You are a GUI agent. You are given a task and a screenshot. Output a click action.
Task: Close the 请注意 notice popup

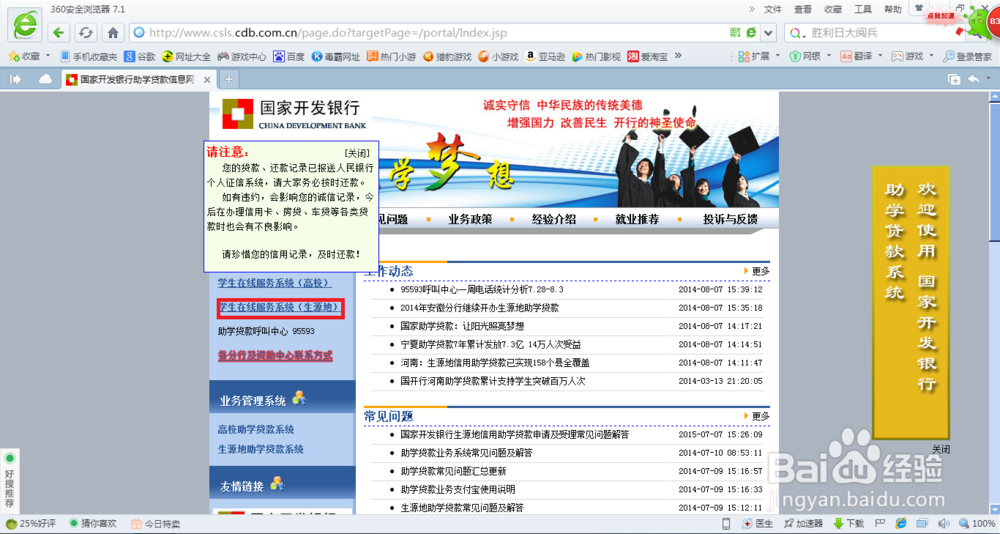tap(357, 153)
